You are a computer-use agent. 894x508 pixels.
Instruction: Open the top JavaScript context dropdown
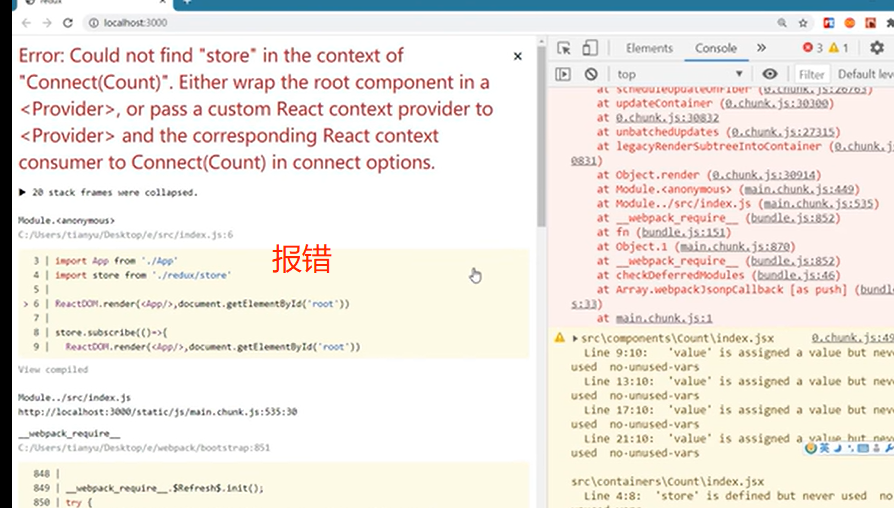[680, 74]
